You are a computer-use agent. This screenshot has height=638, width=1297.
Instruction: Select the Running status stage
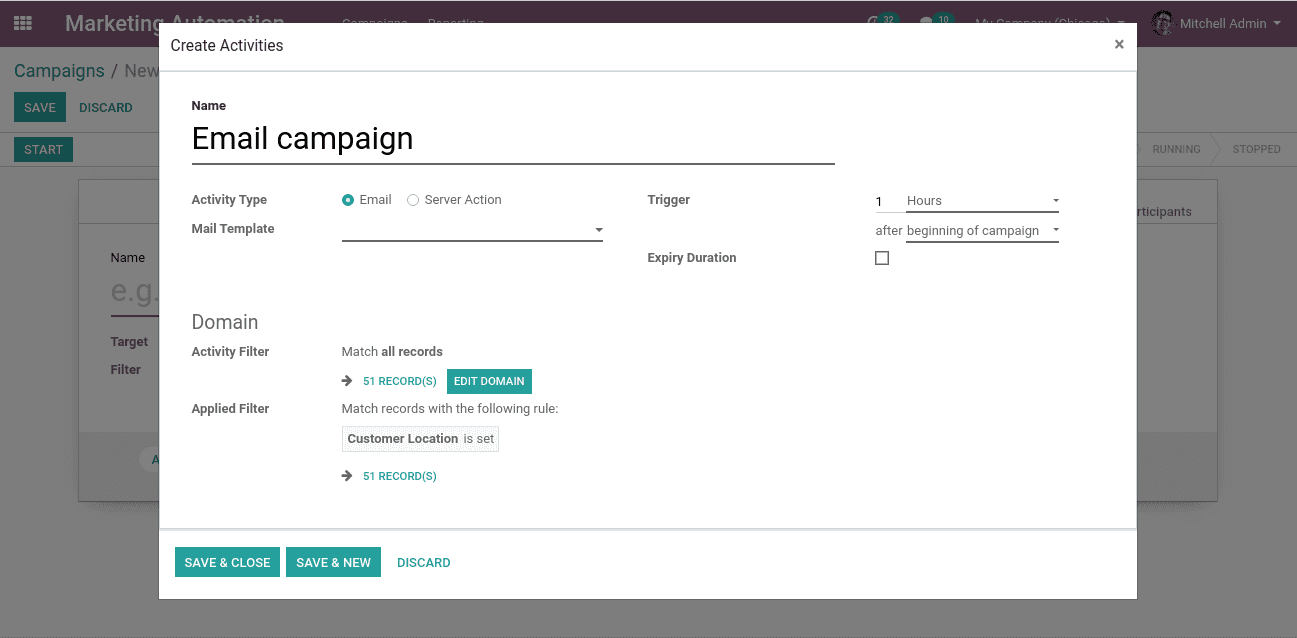pos(1176,149)
